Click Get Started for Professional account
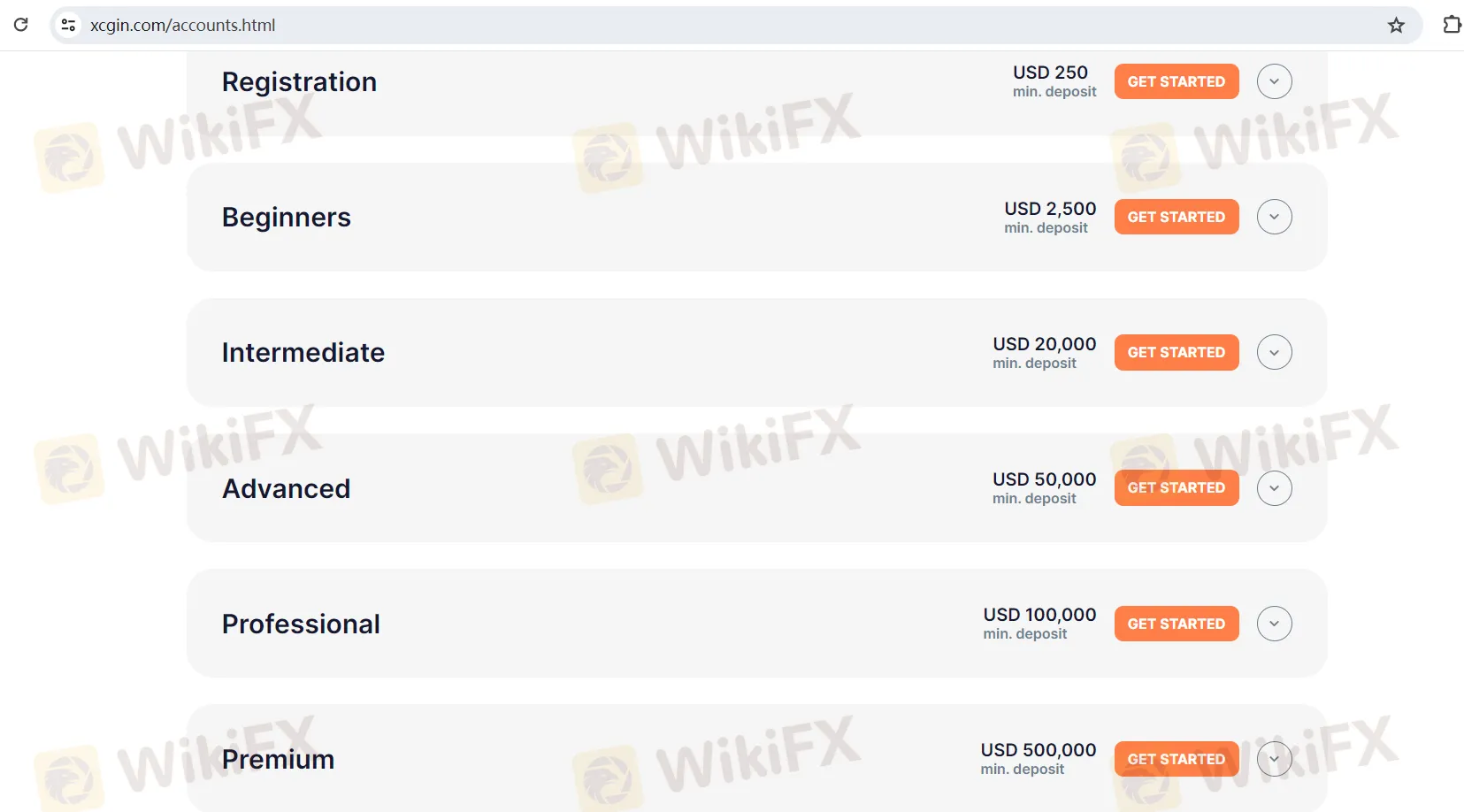1464x812 pixels. click(x=1176, y=624)
